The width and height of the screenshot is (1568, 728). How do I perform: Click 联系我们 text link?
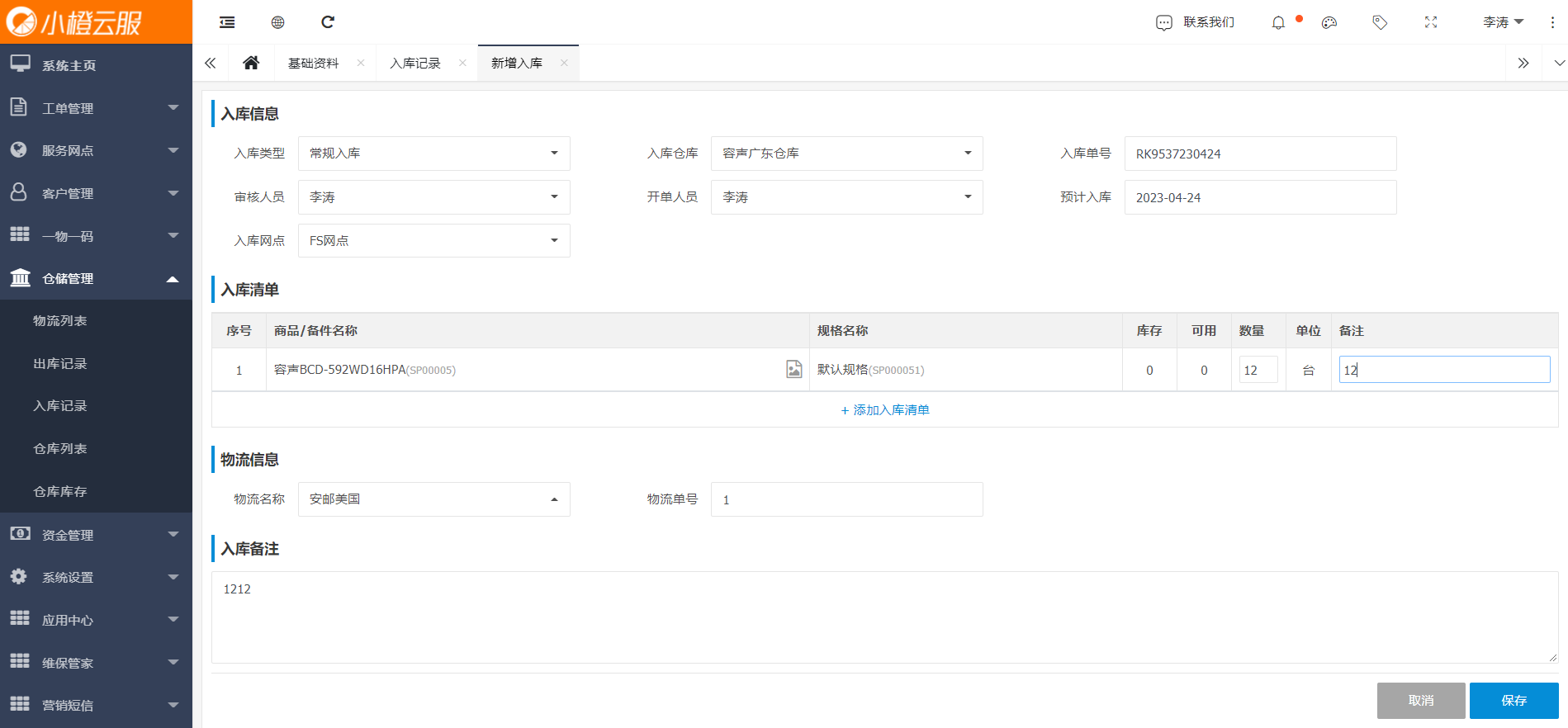click(1209, 22)
